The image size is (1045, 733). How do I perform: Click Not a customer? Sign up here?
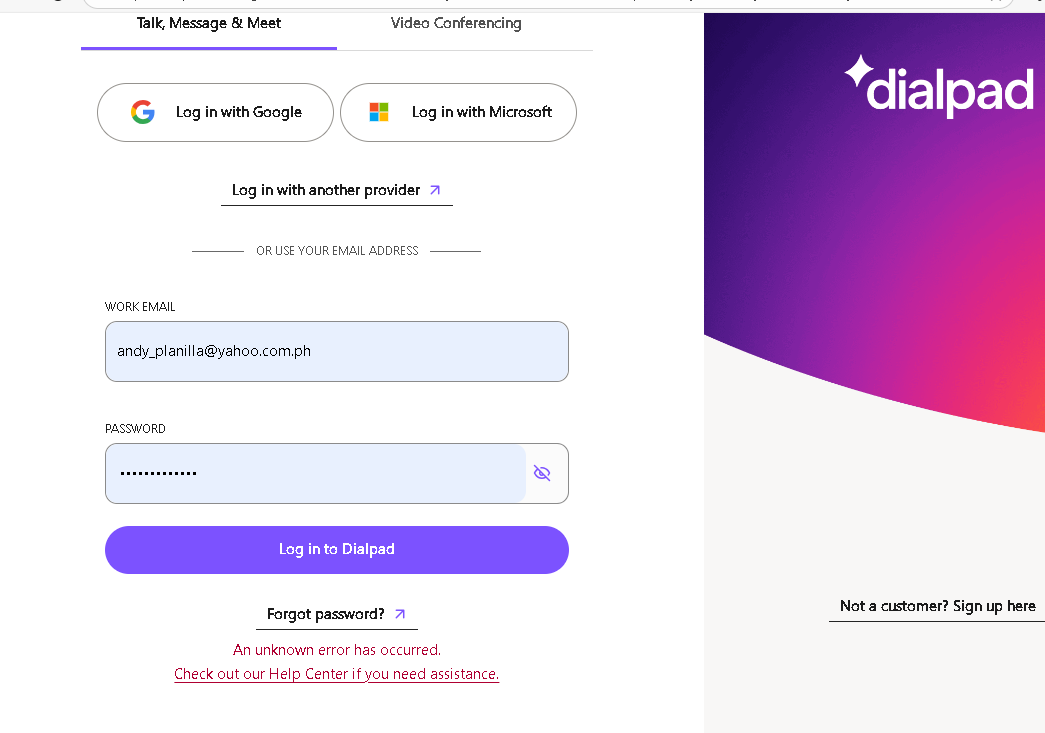click(x=937, y=606)
